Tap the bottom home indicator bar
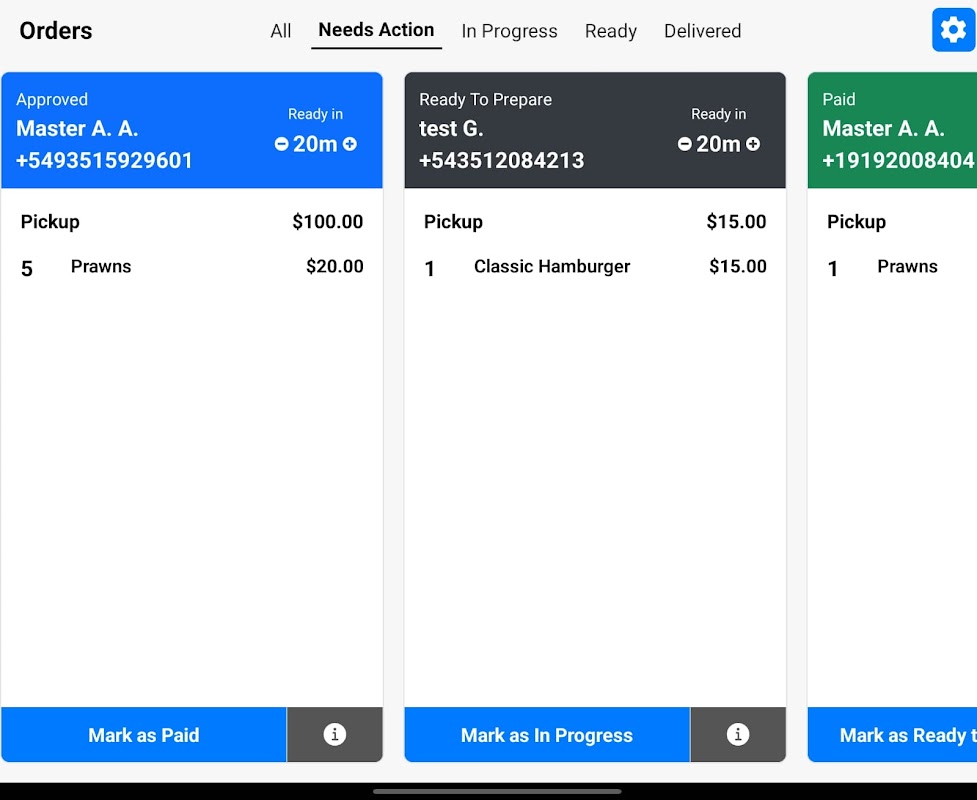Viewport: 977px width, 800px height. click(x=497, y=791)
